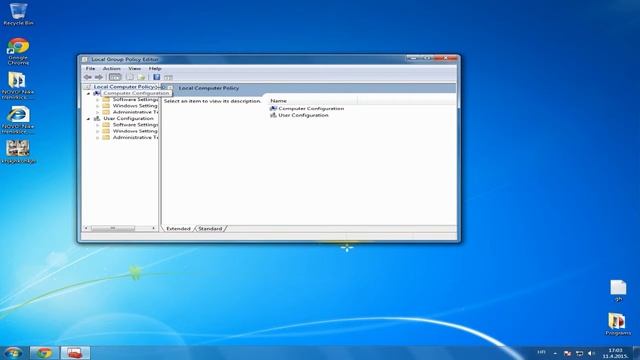Click the Action Center flag tray icon
Screen dimensions: 640x360
(x=567, y=353)
